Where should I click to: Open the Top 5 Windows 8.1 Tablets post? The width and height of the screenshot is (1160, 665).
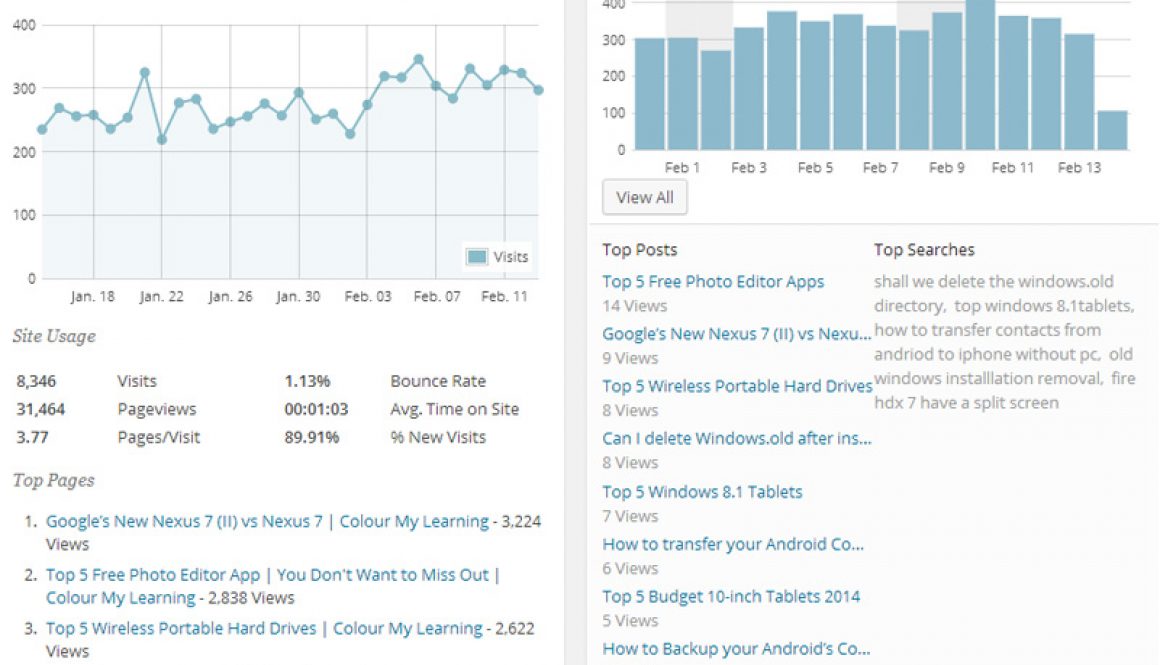tap(702, 492)
